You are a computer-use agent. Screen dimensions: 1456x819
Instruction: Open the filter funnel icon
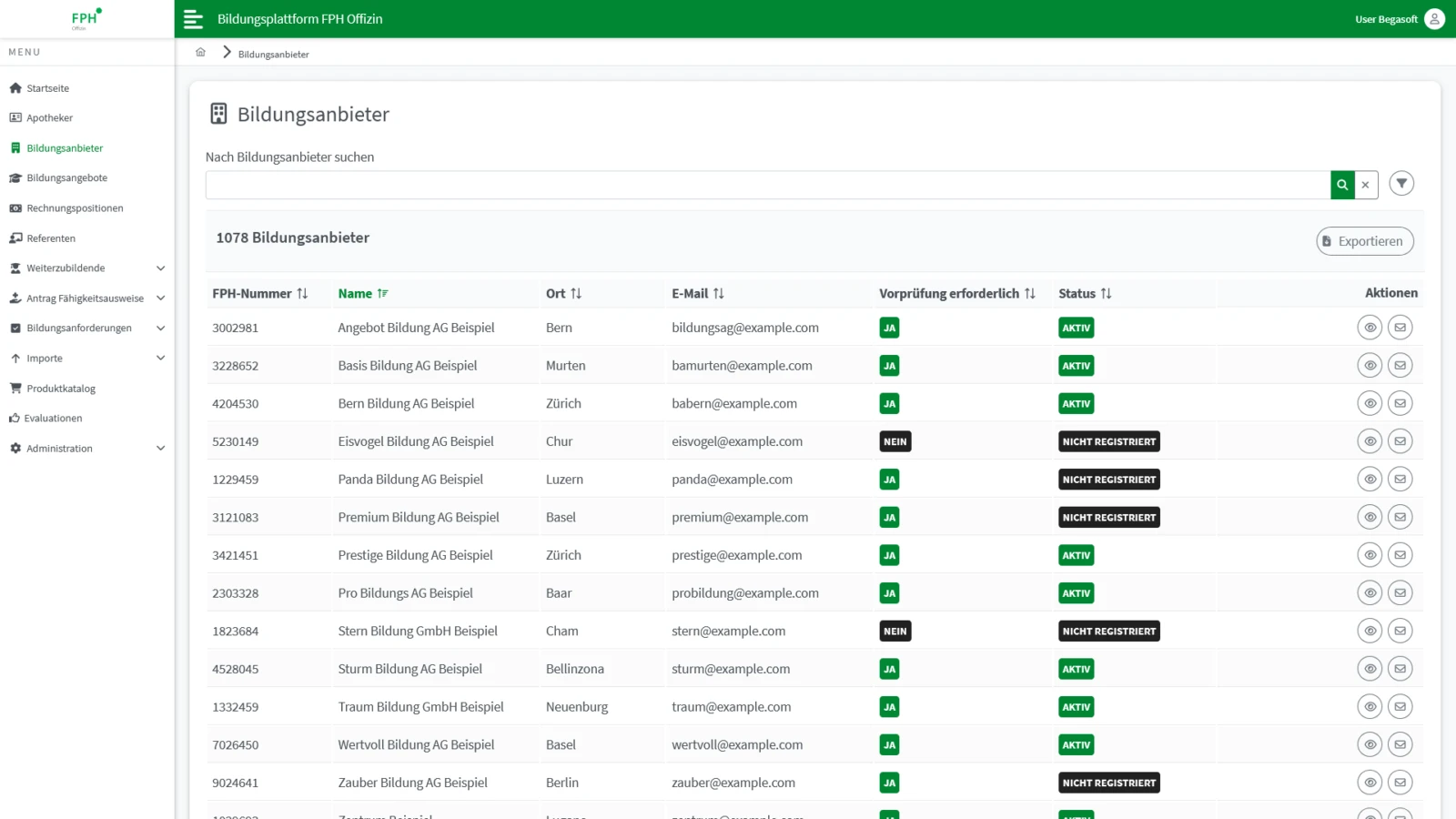pos(1401,184)
